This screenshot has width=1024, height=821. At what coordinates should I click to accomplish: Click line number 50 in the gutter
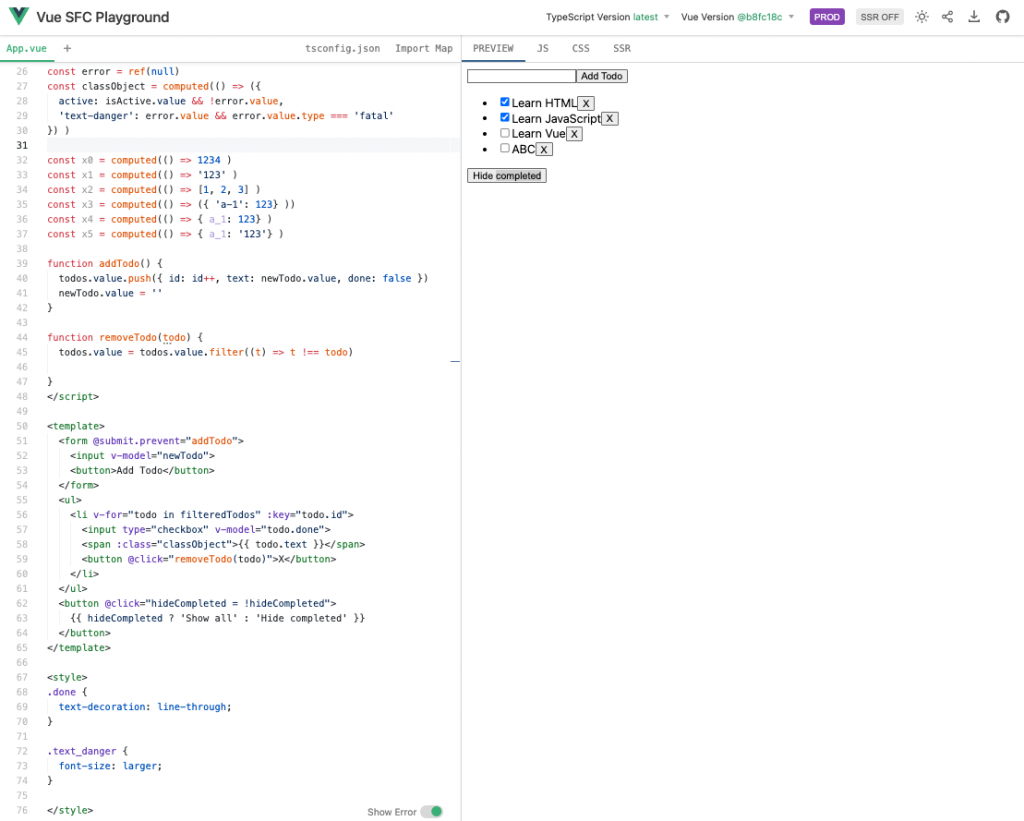click(x=22, y=426)
